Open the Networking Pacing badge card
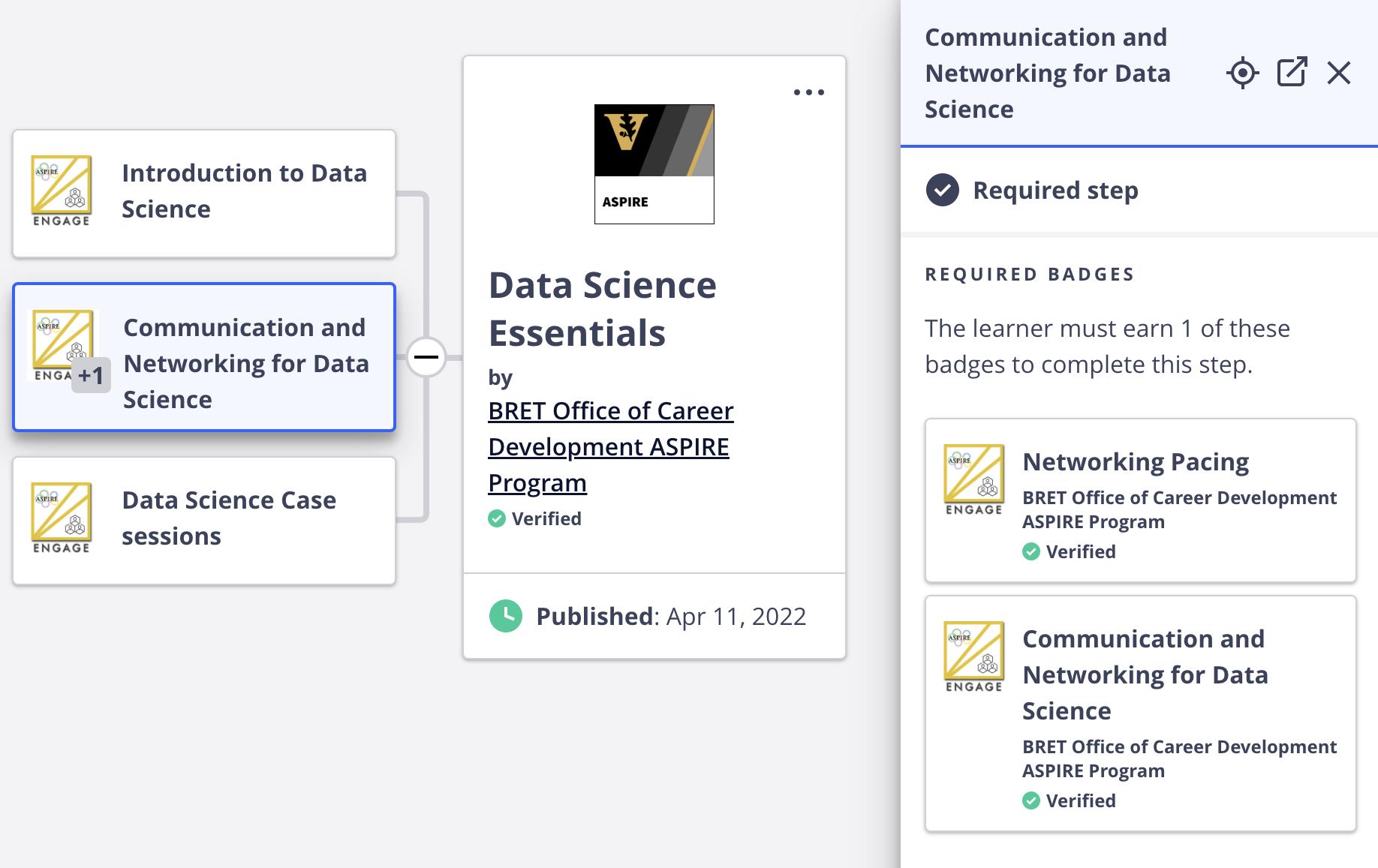 coord(1140,500)
